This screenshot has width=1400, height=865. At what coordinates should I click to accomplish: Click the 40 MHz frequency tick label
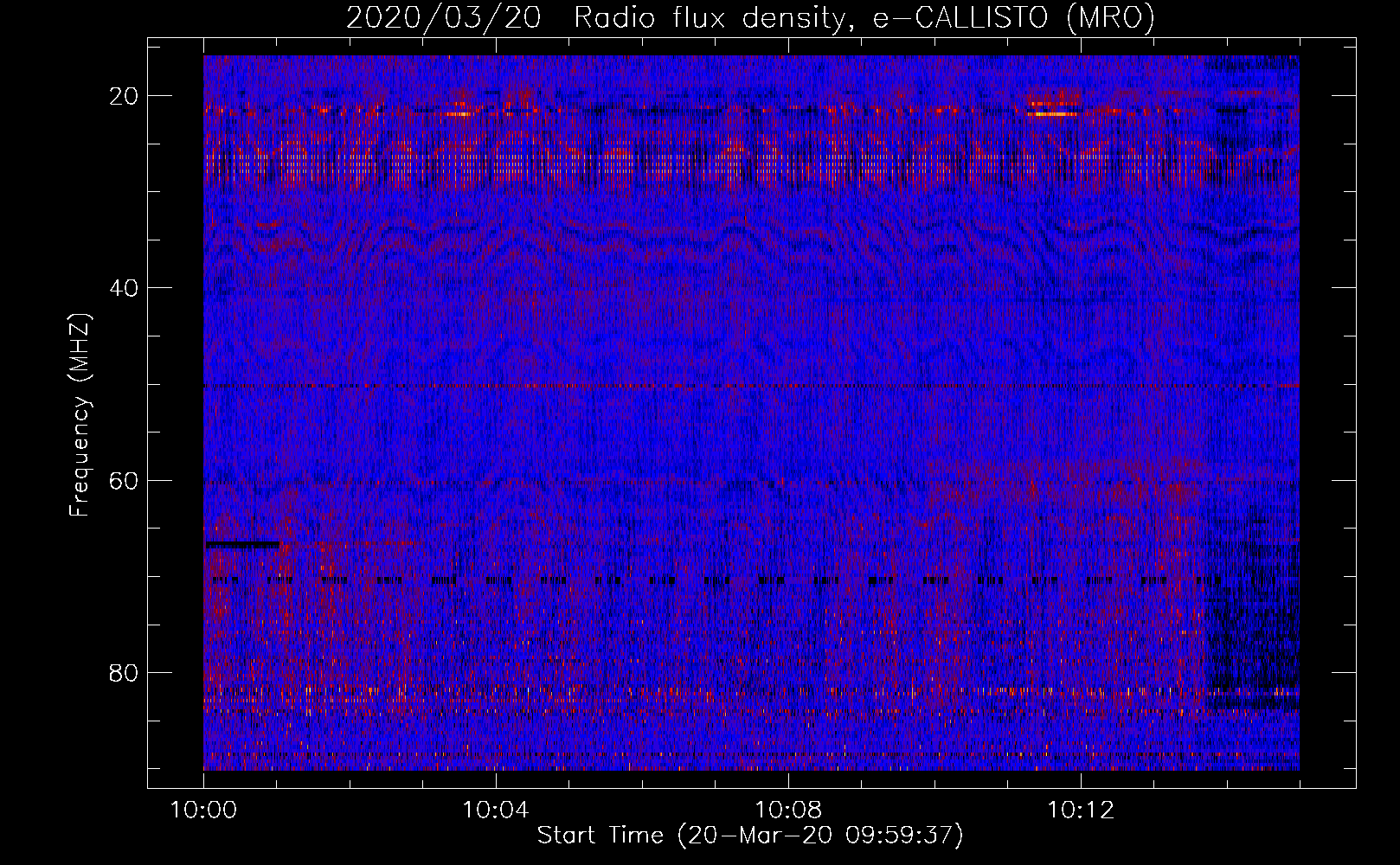tap(125, 287)
